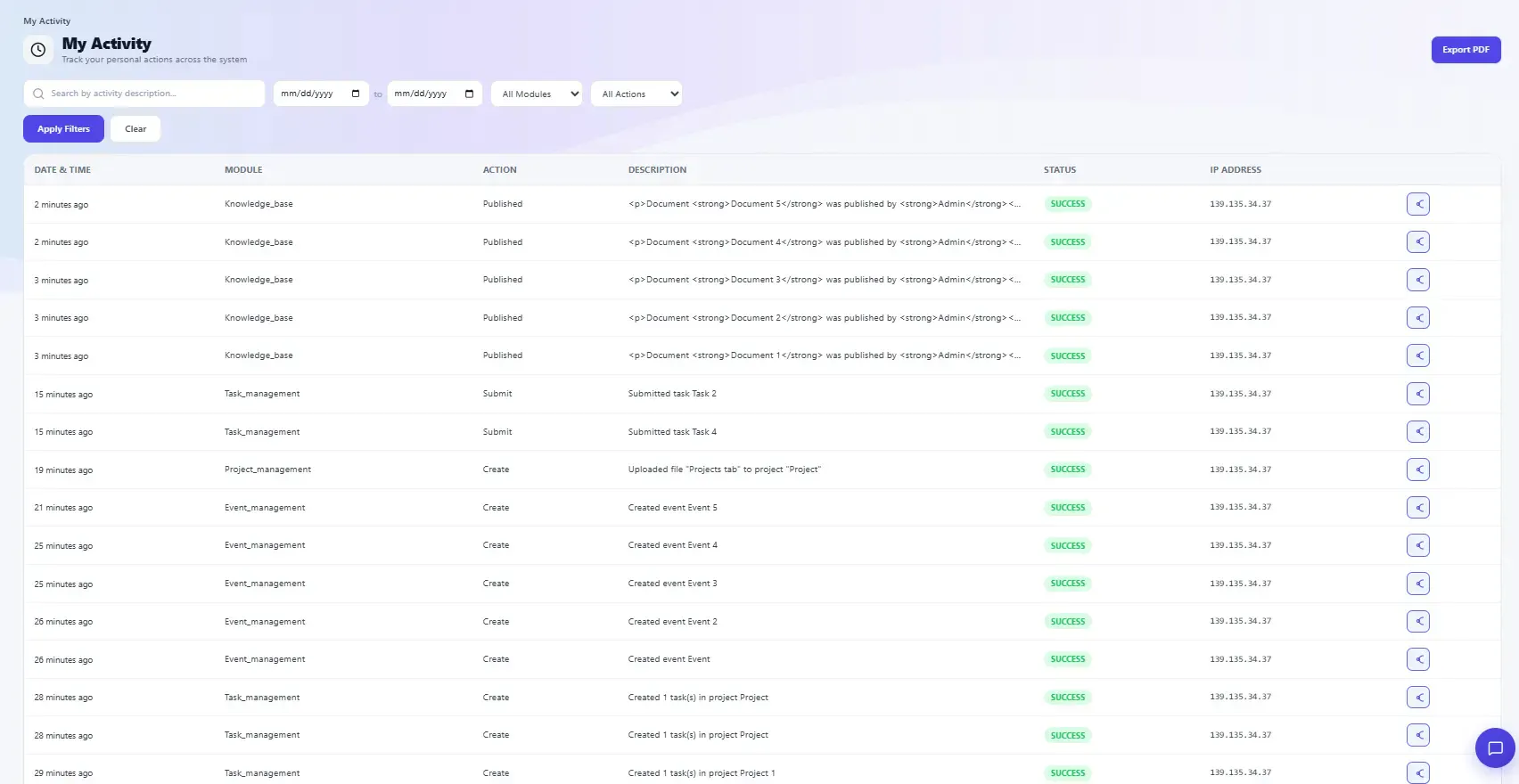1519x784 pixels.
Task: Expand the All Actions dropdown
Action: tap(636, 94)
